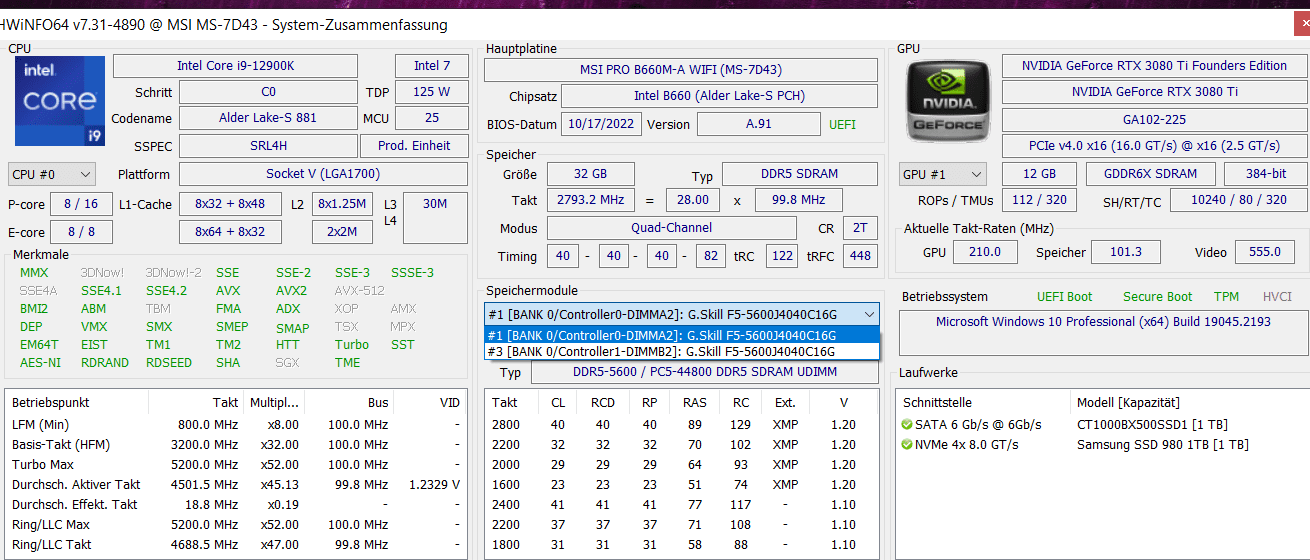
Task: Click the P-core 8 / 16 value
Action: click(x=81, y=204)
